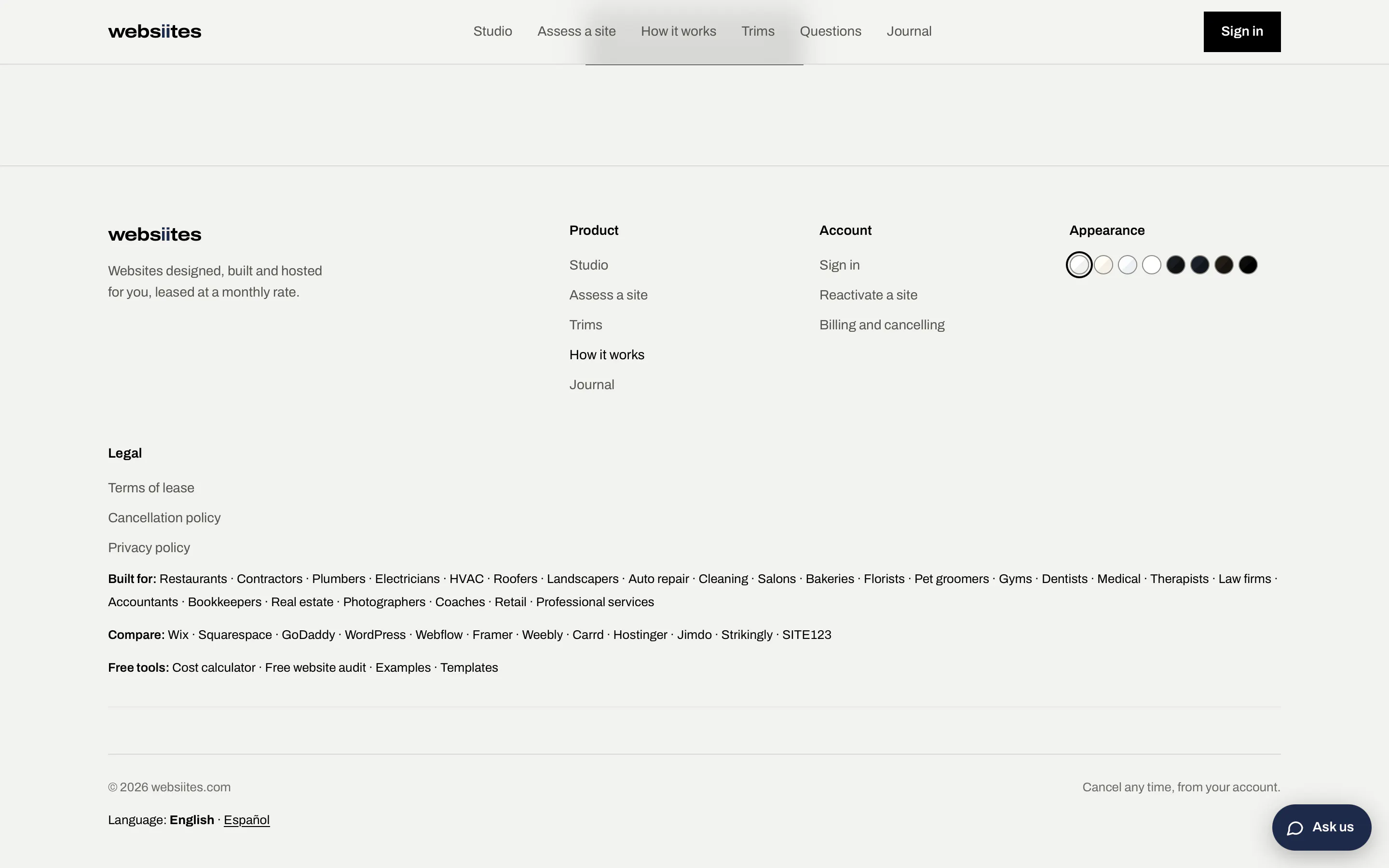The height and width of the screenshot is (868, 1389).
Task: Open footer Assess a site link
Action: tap(608, 295)
